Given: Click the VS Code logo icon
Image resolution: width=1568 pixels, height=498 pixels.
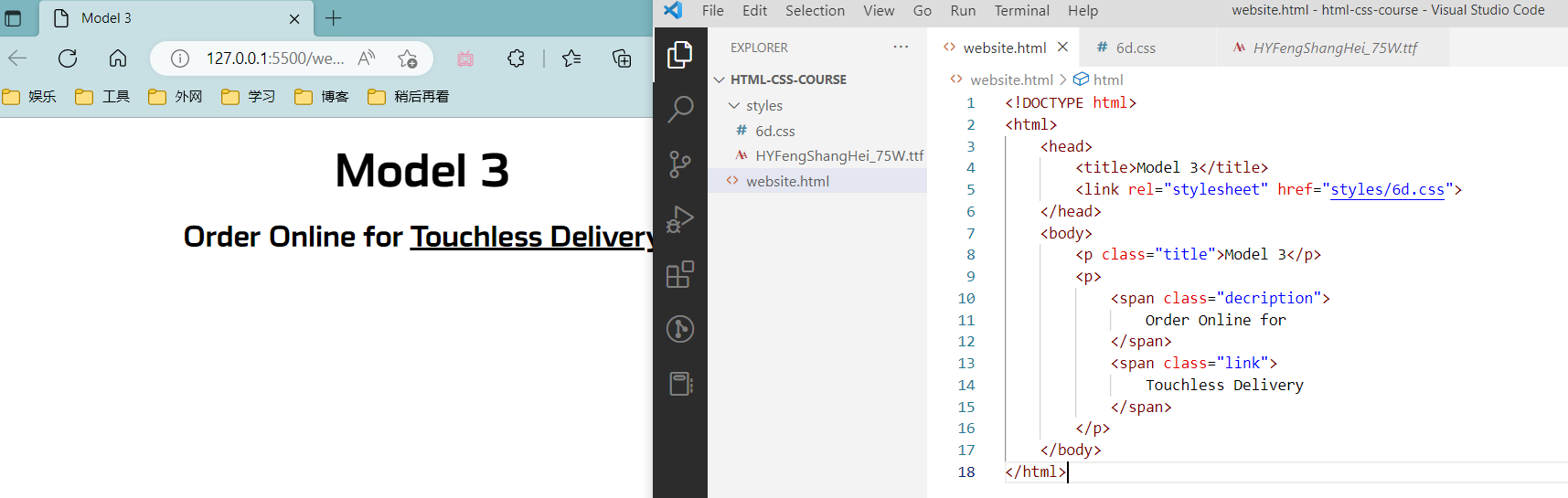Looking at the screenshot, I should (673, 11).
